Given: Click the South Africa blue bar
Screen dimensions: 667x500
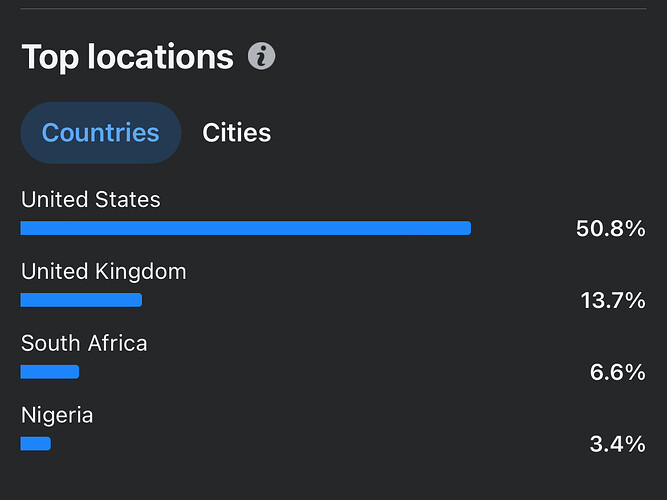Looking at the screenshot, I should click(50, 372).
